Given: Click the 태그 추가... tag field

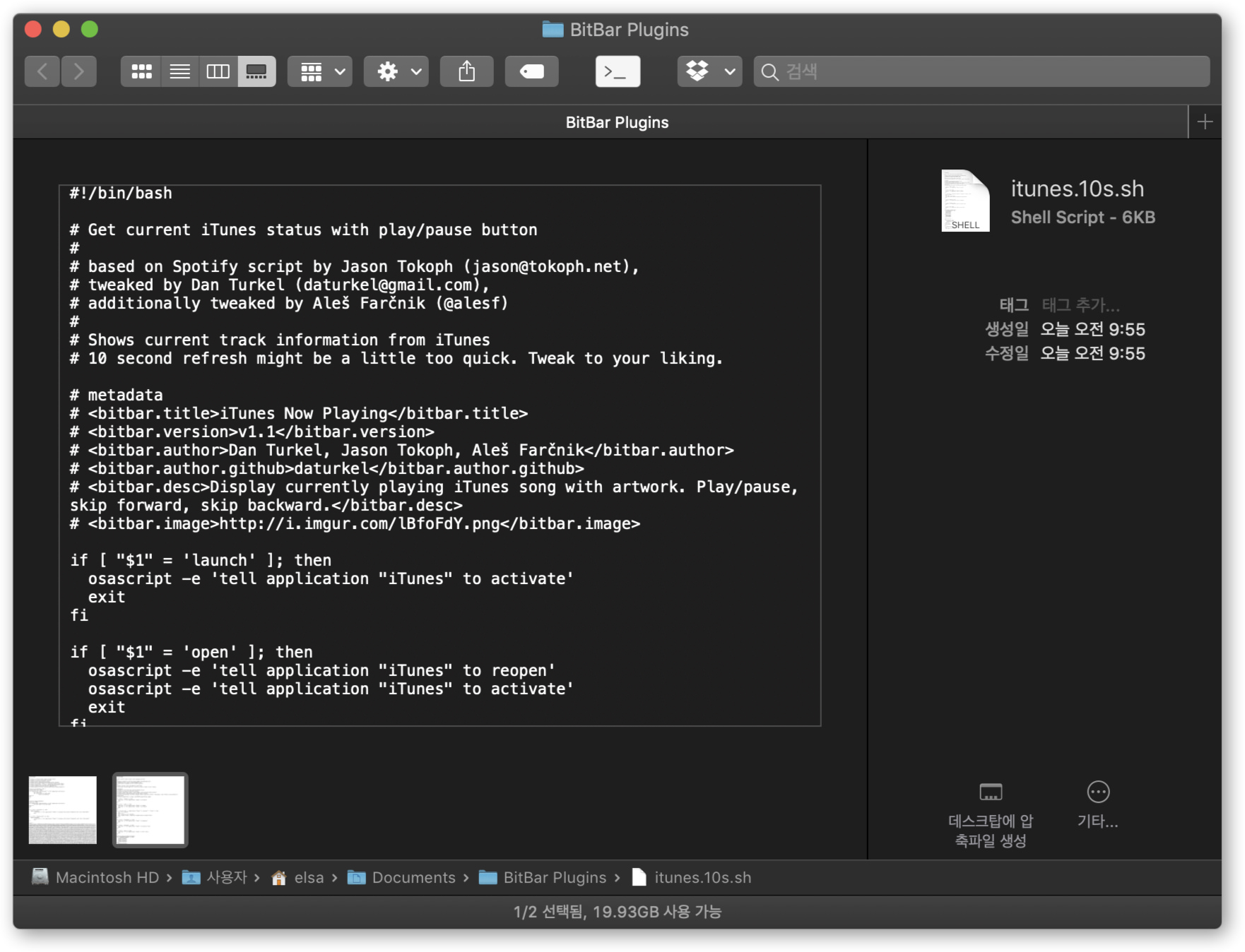Looking at the screenshot, I should pyautogui.click(x=1081, y=305).
